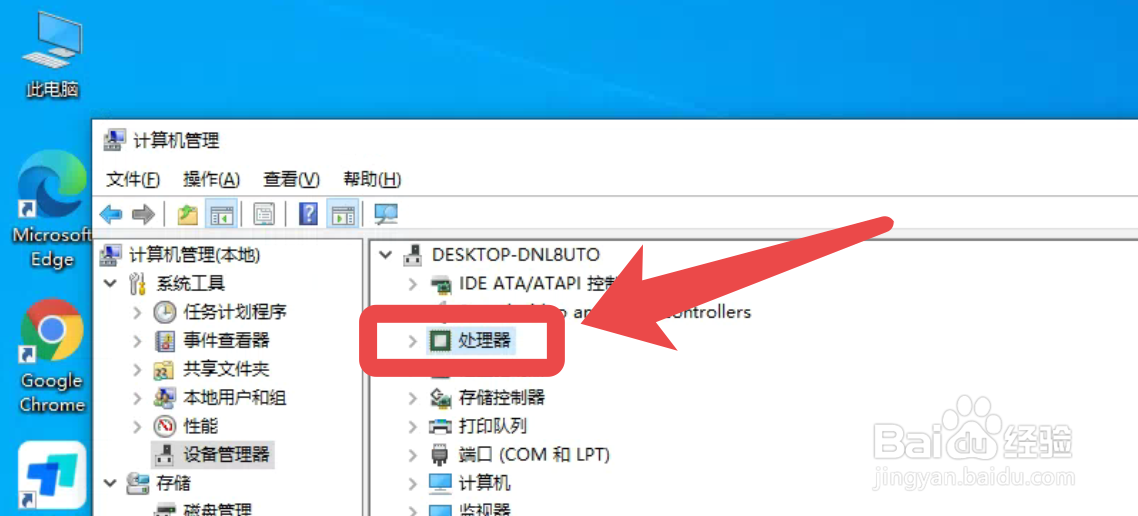This screenshot has height=516, width=1138.
Task: Open the 文件(F) menu
Action: click(x=133, y=179)
